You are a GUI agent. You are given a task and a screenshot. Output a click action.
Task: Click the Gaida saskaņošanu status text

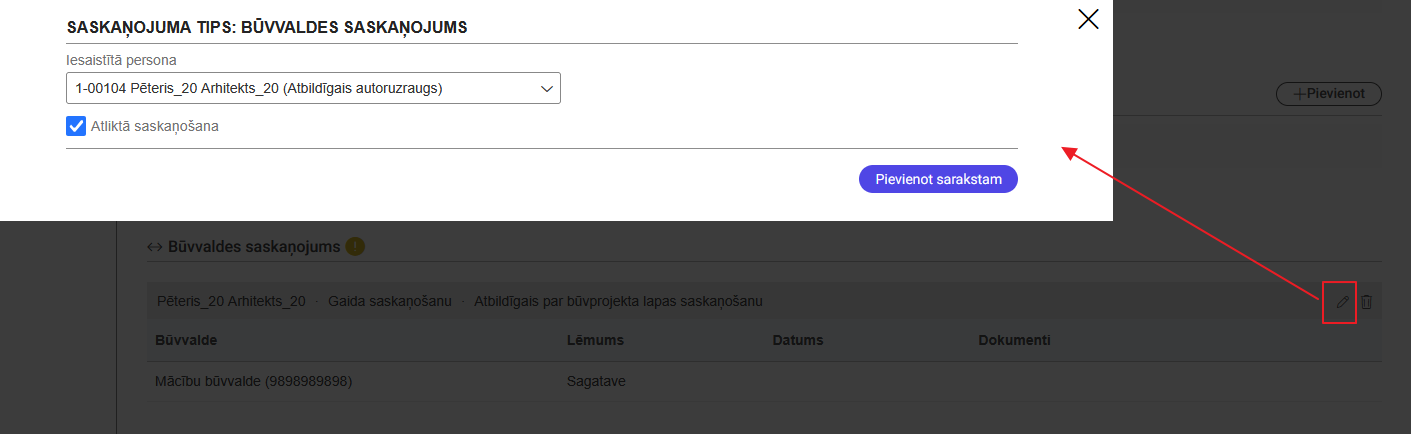[389, 301]
